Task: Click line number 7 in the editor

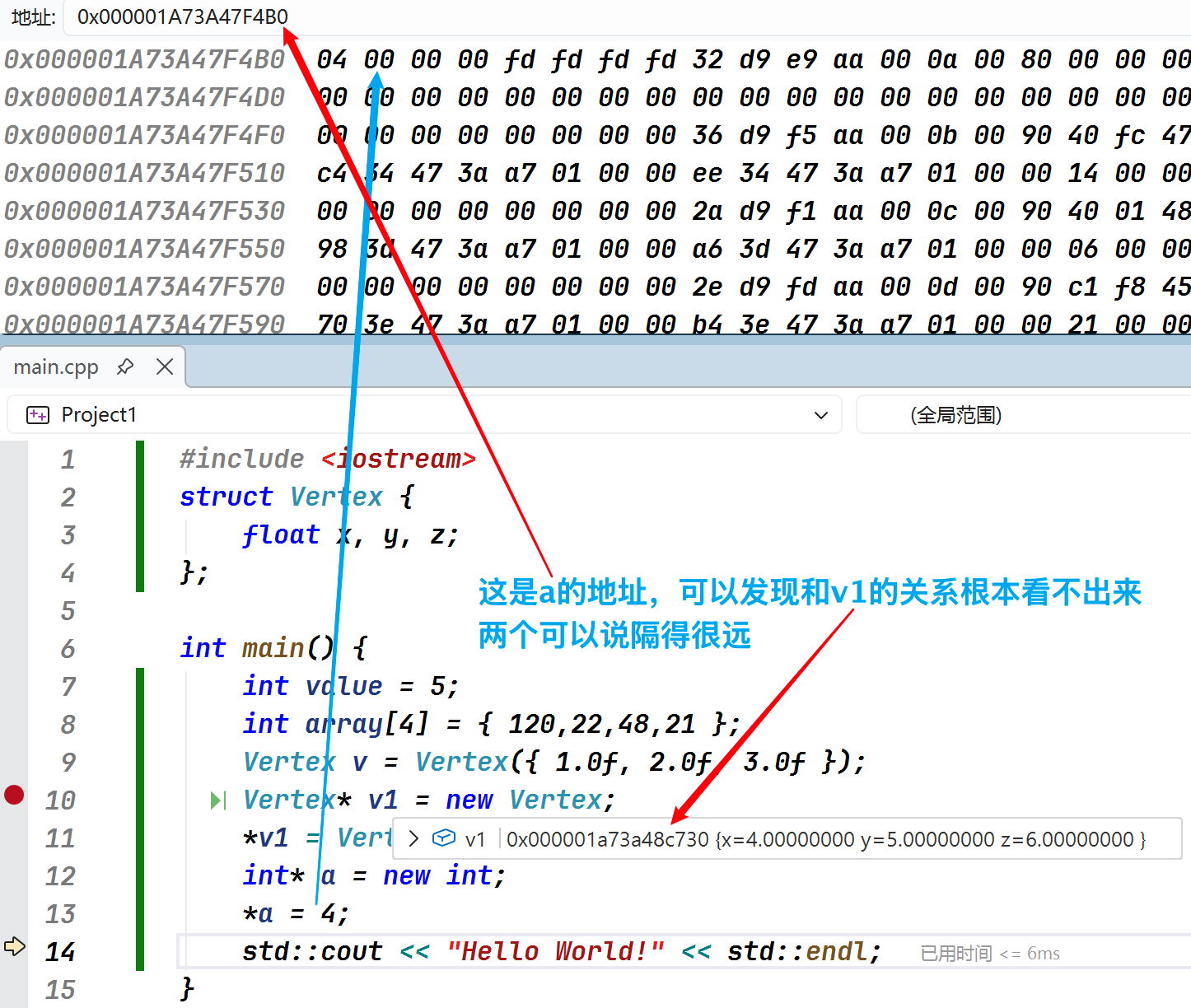Action: pos(68,687)
